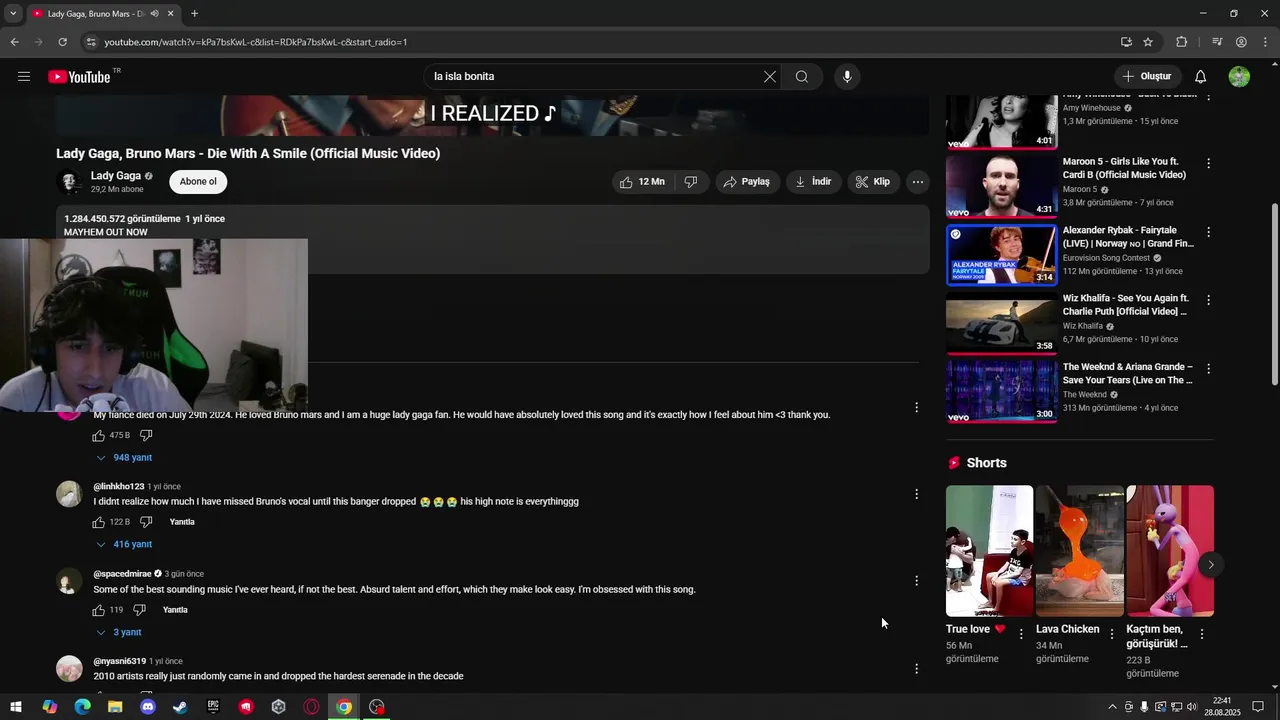Open options menu for @spacedmirae comment
Screen dimensions: 1280x720
point(916,581)
